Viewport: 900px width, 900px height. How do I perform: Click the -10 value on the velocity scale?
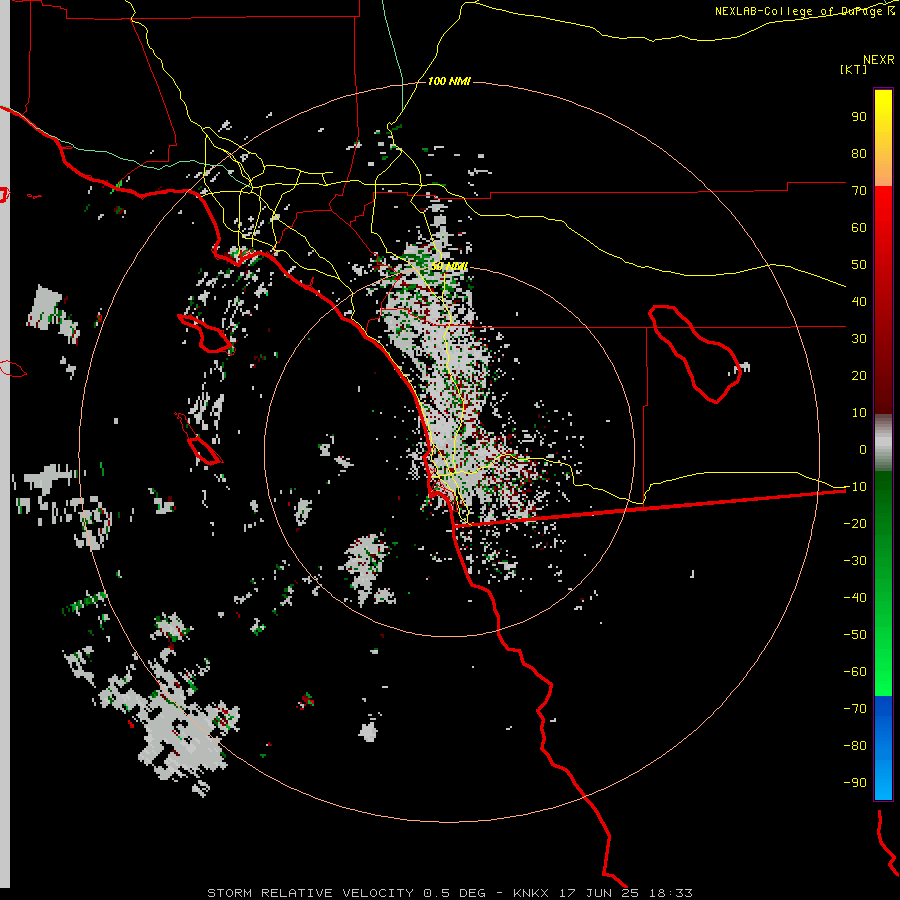click(855, 487)
